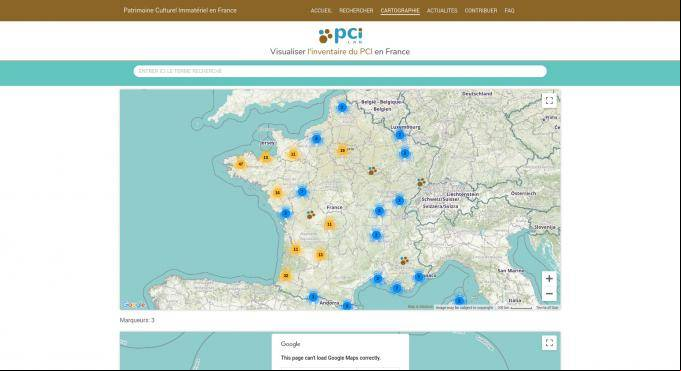The width and height of the screenshot is (681, 371).
Task: Open the paw marker southeast of Paris
Action: 373,171
